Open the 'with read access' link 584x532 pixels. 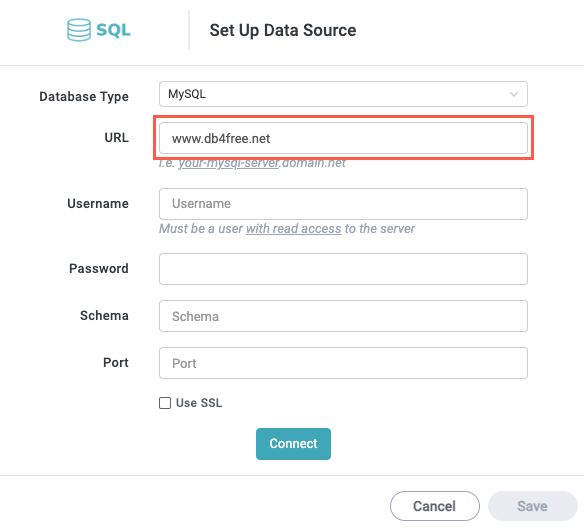coord(293,228)
